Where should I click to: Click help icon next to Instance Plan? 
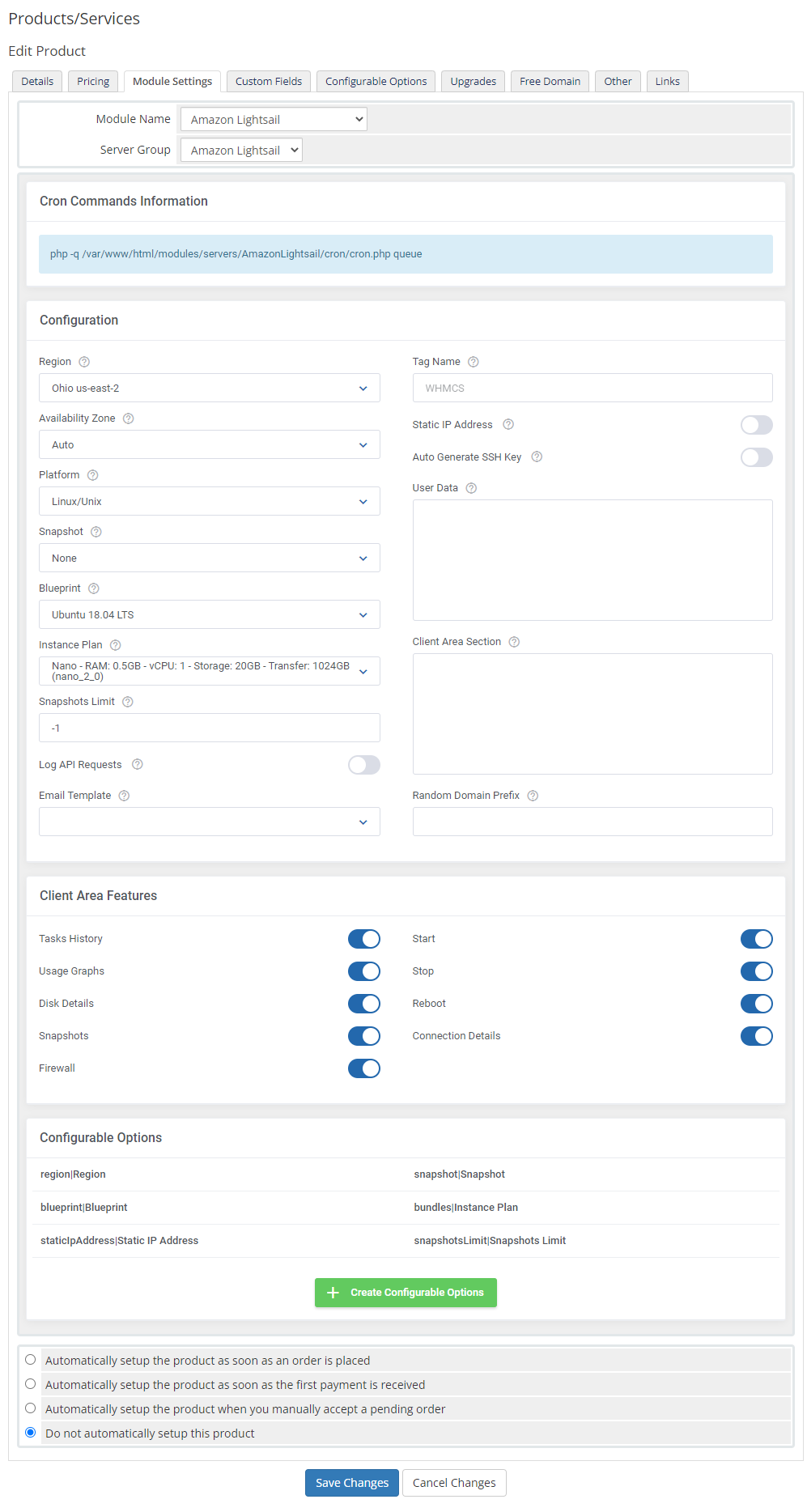[x=115, y=645]
